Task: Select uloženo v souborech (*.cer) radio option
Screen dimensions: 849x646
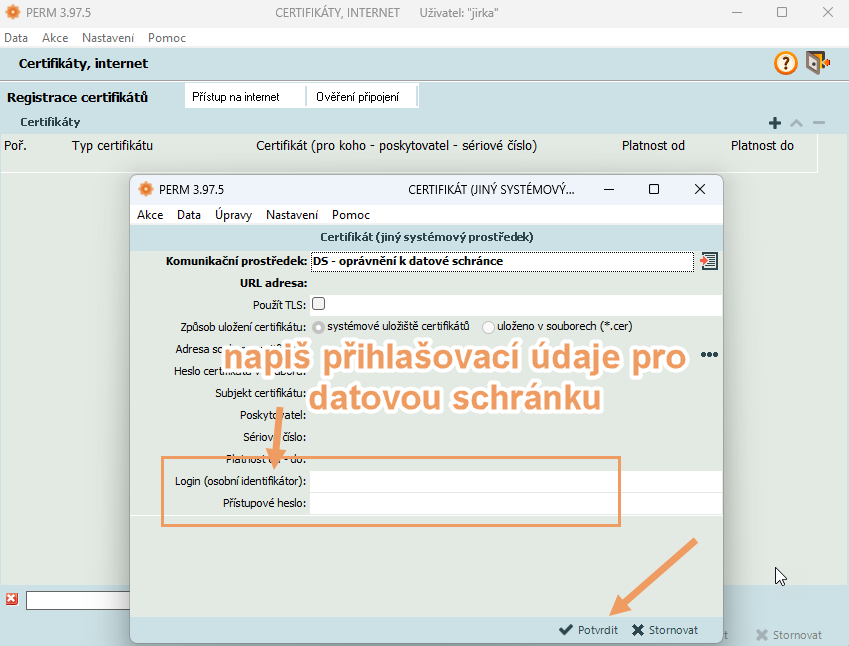Action: [488, 327]
